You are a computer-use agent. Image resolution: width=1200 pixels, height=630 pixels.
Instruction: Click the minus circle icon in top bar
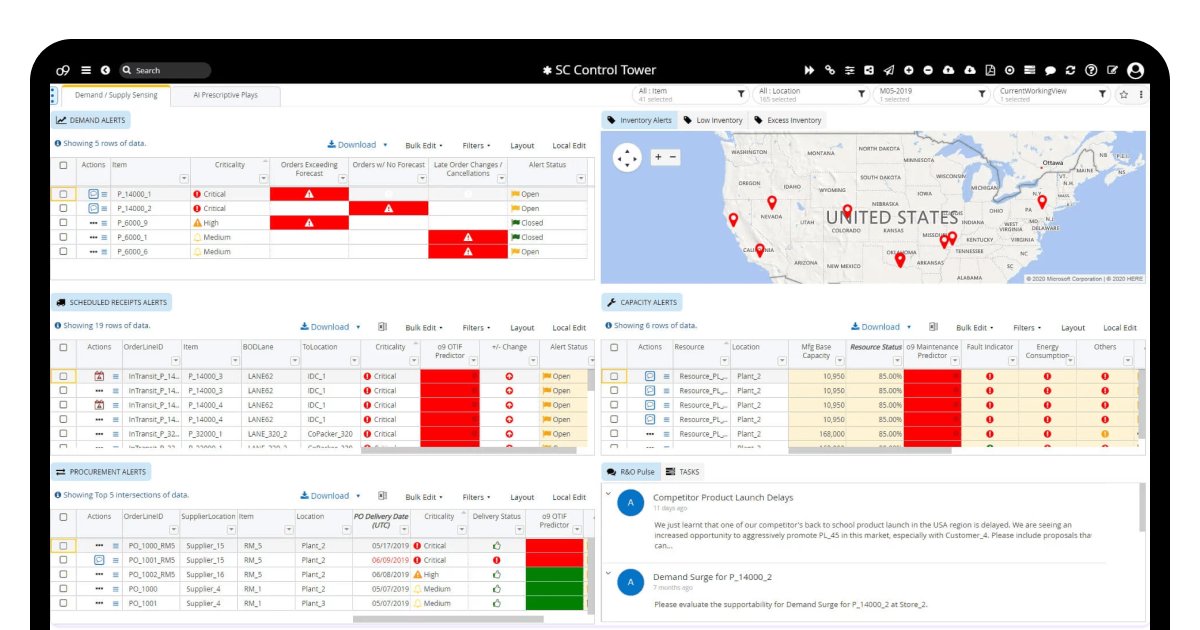point(929,70)
